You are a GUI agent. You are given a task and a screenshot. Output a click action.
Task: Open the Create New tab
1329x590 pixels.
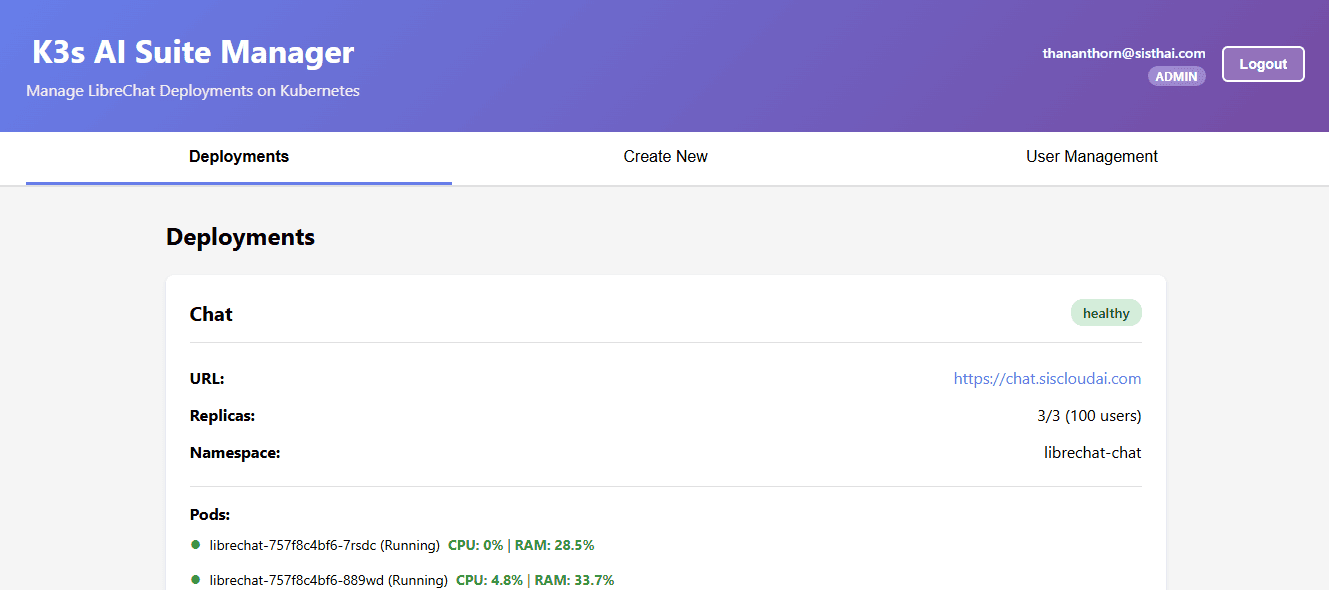click(665, 157)
